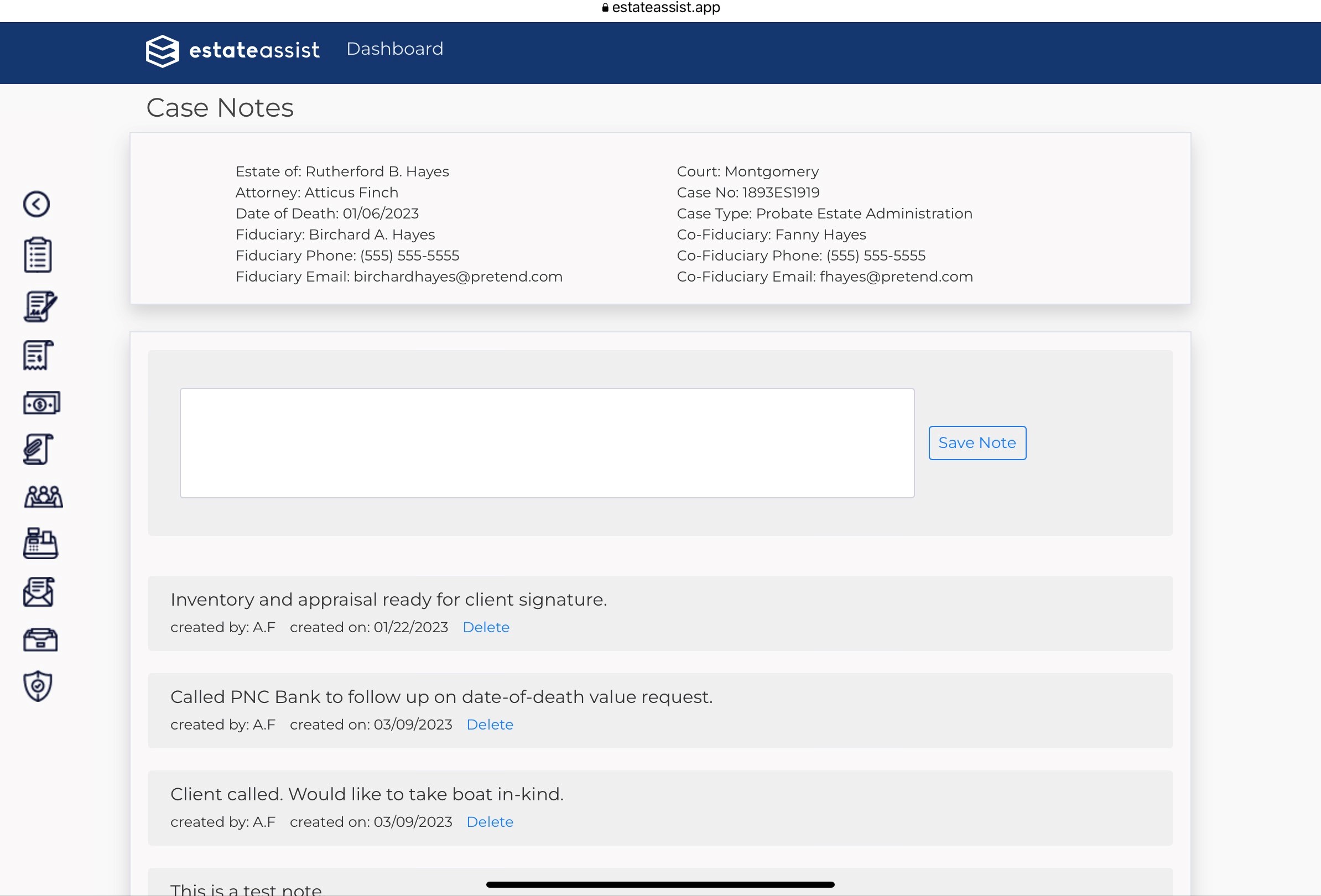Click the Called PNC Bank note text
1321x896 pixels.
(441, 696)
